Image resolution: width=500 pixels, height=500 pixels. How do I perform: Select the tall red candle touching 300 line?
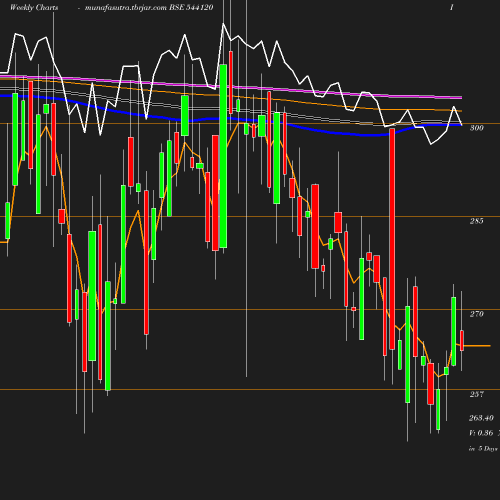tap(392, 239)
